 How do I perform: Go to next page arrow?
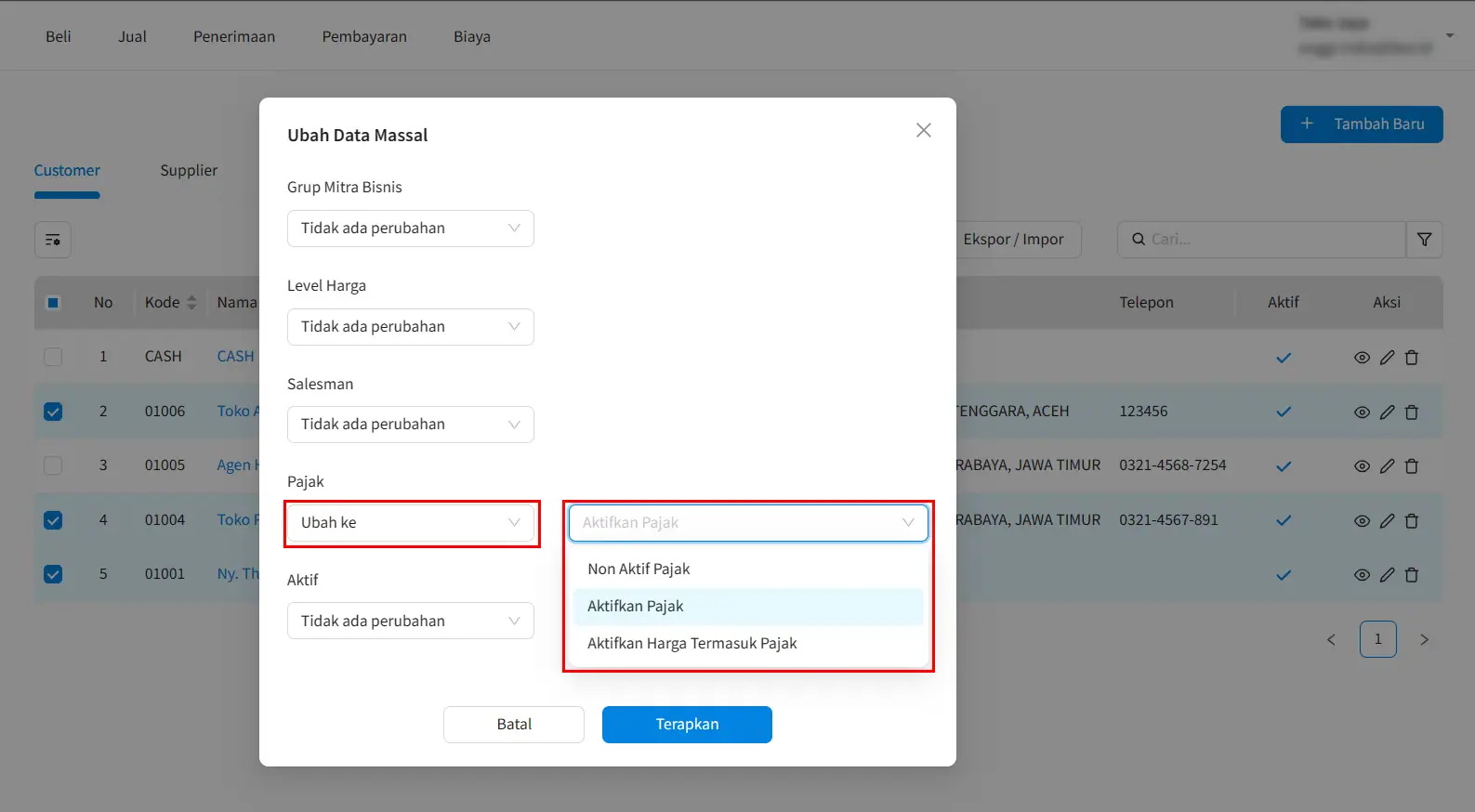(x=1424, y=639)
